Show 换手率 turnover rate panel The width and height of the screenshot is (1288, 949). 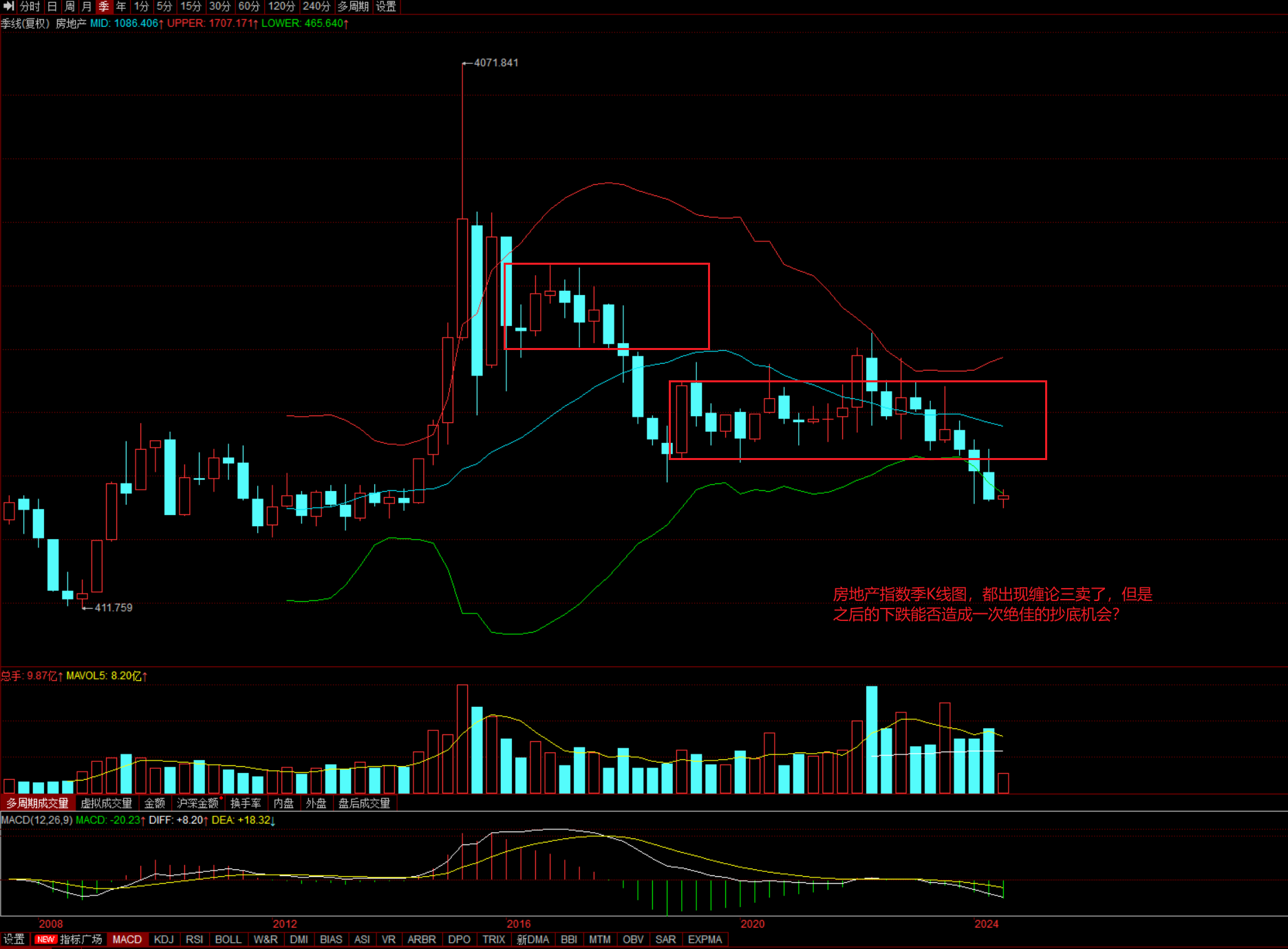[246, 803]
